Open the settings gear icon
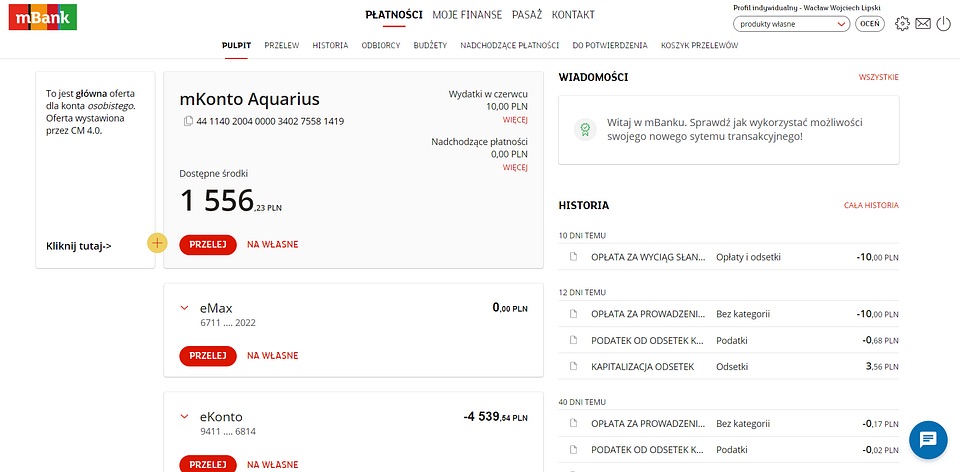 point(902,24)
